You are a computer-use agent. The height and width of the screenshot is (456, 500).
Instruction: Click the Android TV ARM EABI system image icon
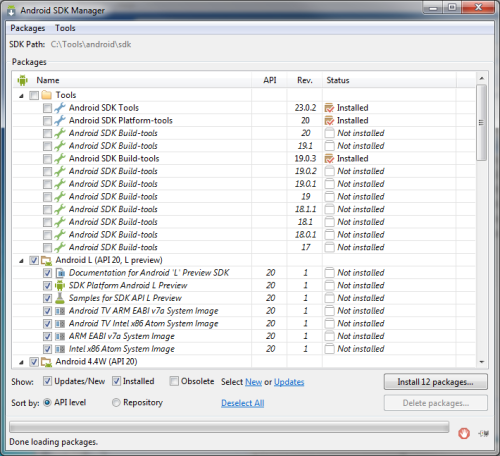tap(60, 311)
